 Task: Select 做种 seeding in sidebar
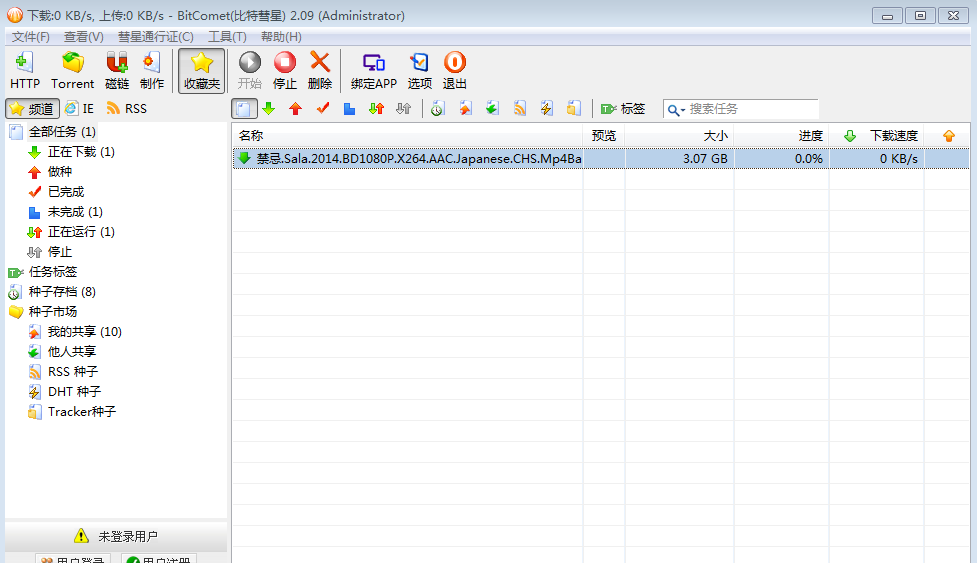click(x=60, y=171)
